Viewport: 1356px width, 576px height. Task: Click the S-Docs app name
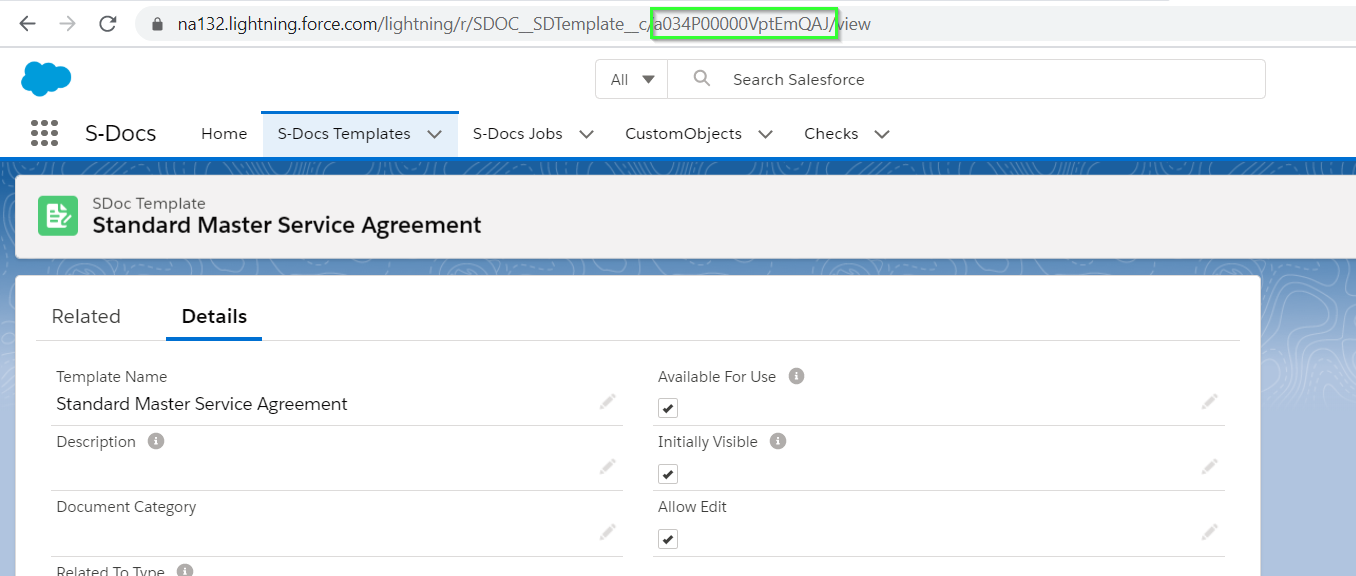121,133
